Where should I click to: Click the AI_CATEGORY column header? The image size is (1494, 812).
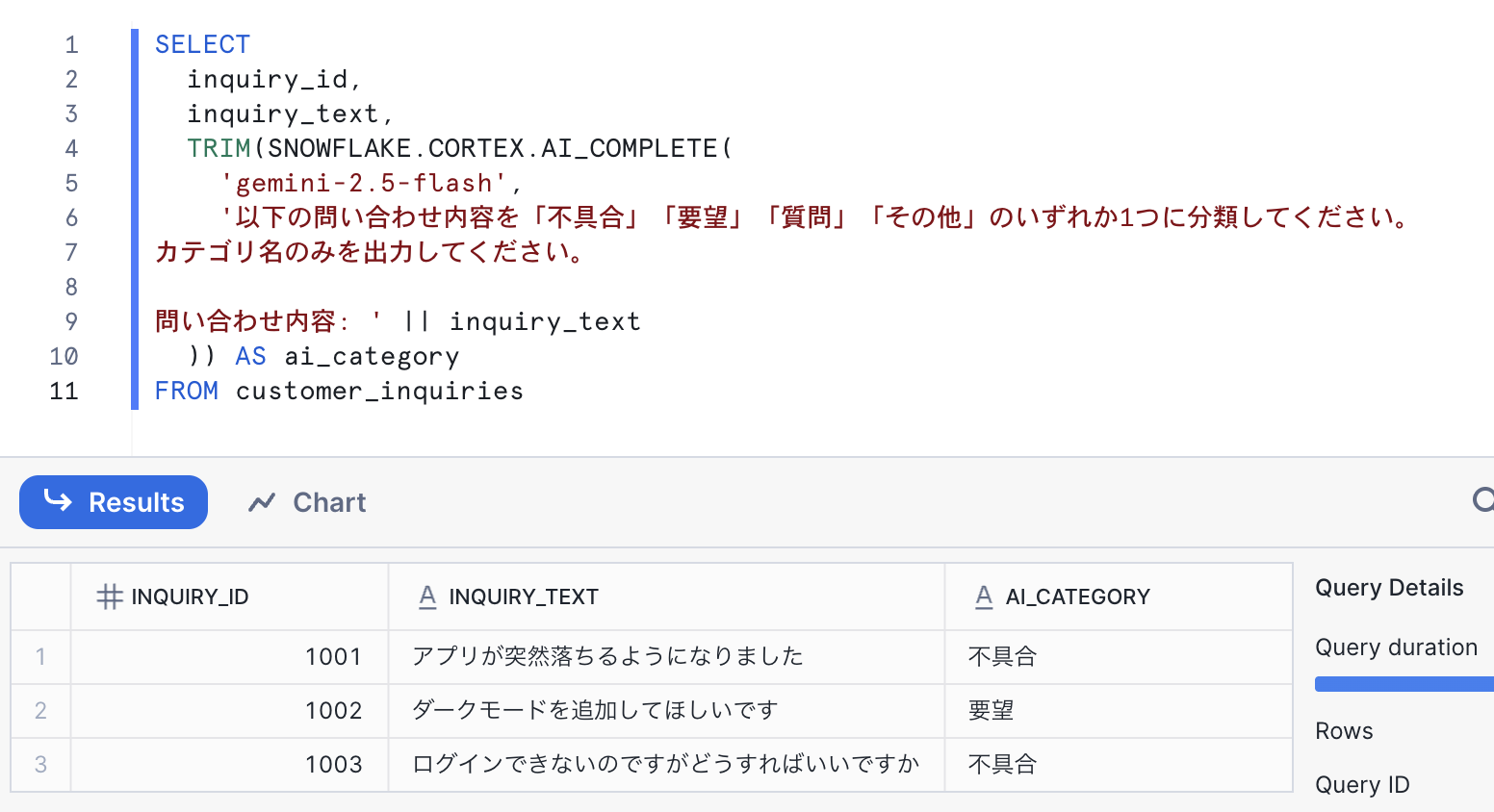(x=1078, y=596)
